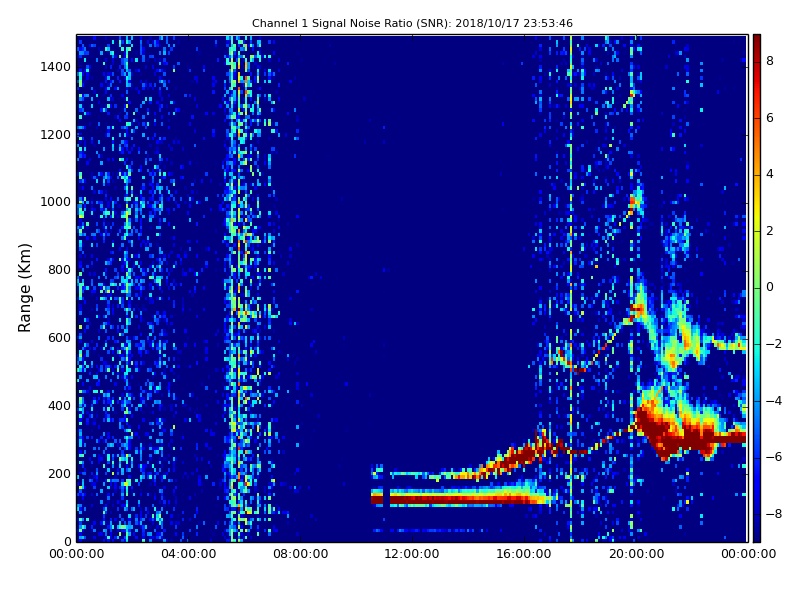
Task: Click the plot title showing Channel 1 SNR
Action: tap(412, 23)
